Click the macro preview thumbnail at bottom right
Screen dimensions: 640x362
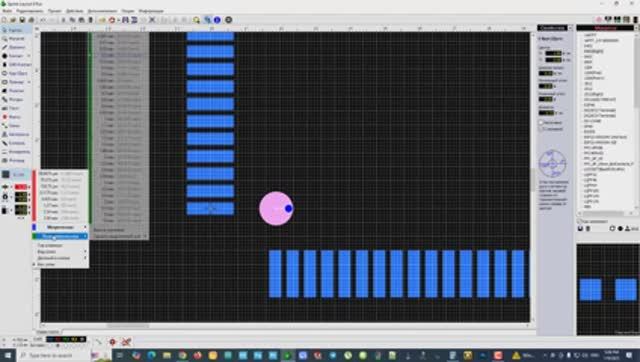(608, 290)
